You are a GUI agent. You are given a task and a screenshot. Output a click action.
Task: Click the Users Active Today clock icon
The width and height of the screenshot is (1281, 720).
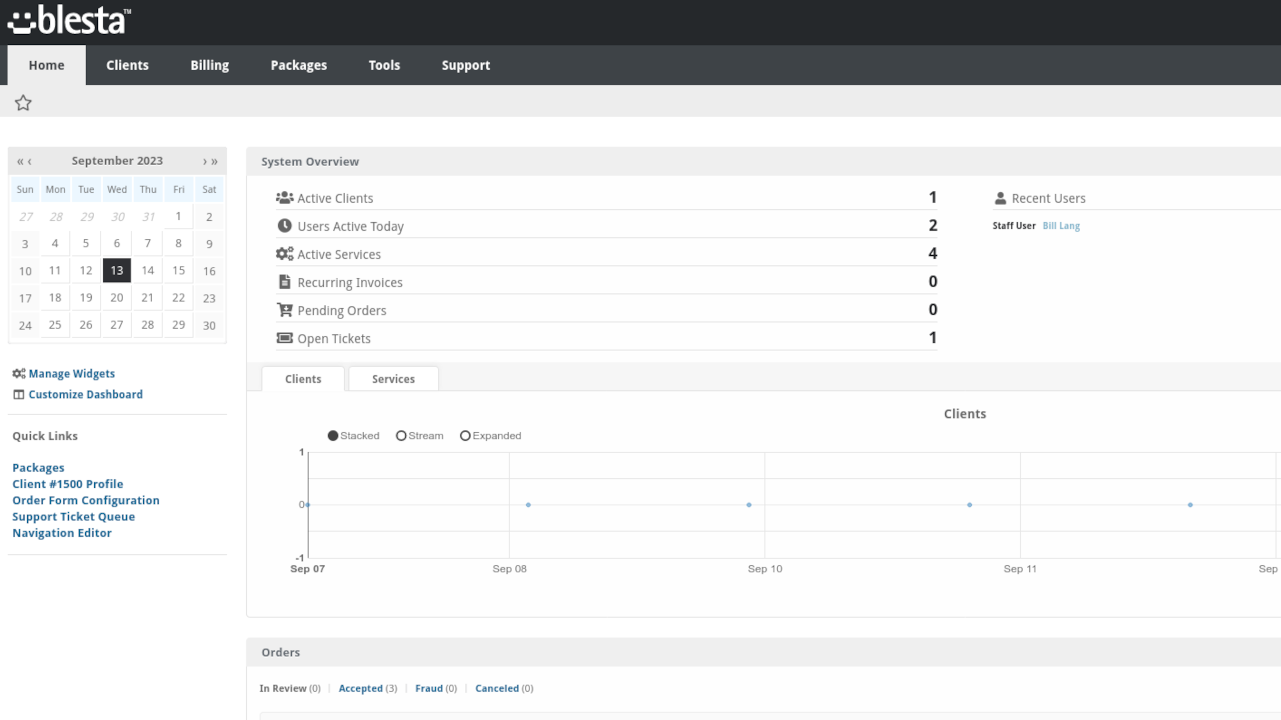[285, 226]
